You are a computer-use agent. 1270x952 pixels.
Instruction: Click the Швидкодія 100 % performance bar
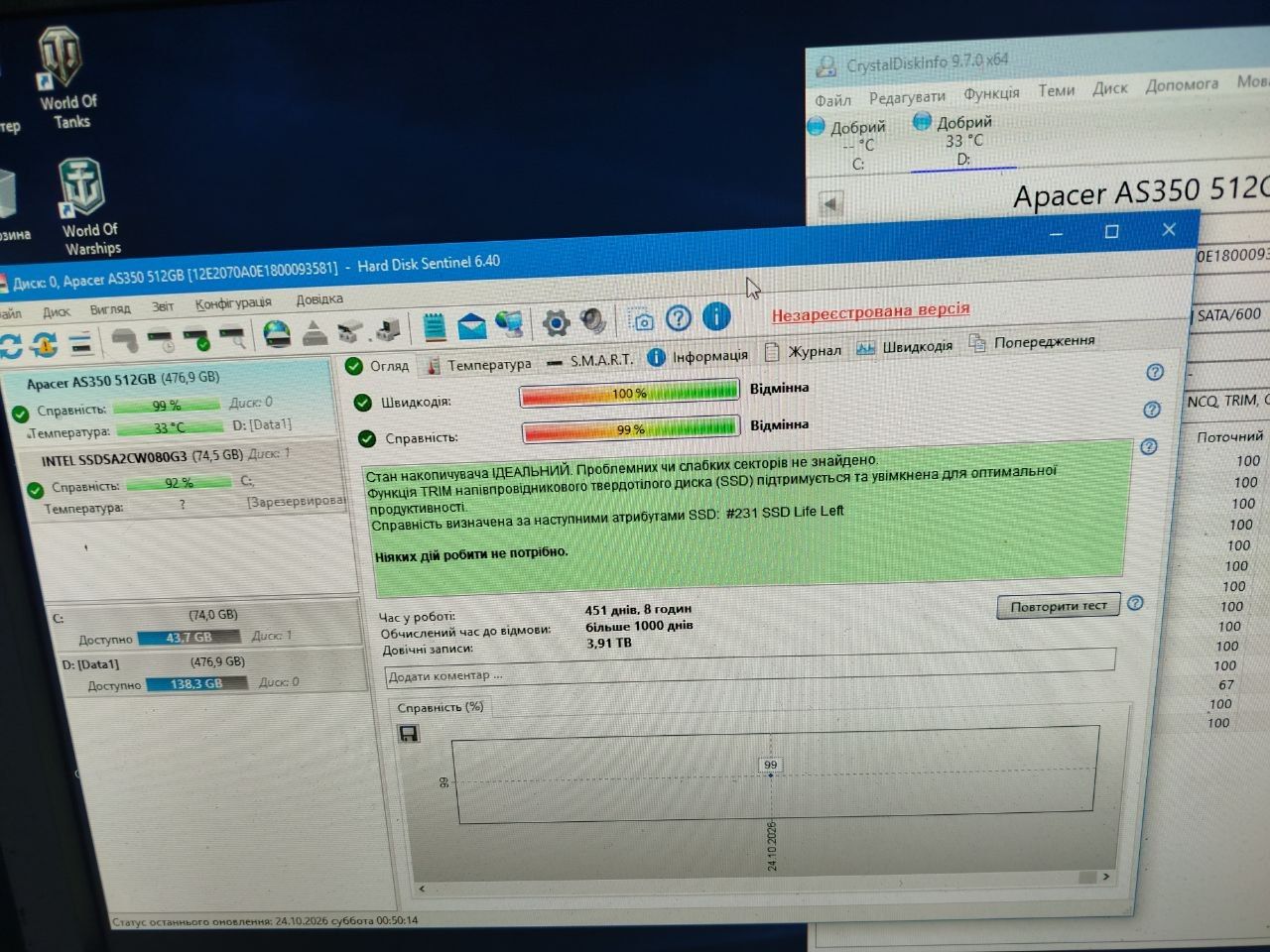click(629, 393)
